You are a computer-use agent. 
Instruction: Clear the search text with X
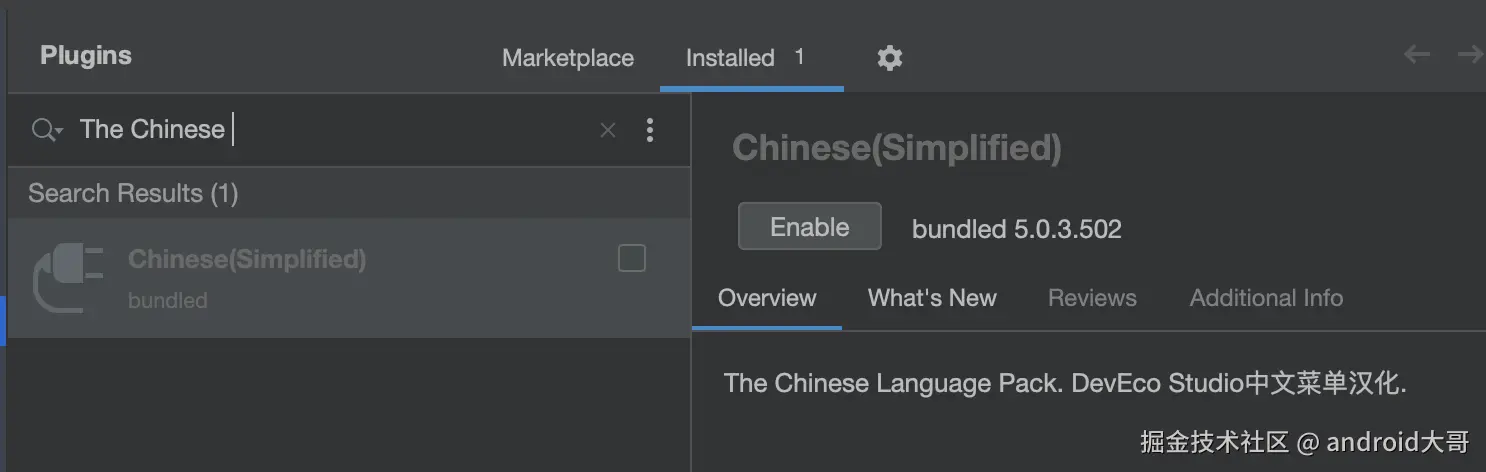(607, 130)
